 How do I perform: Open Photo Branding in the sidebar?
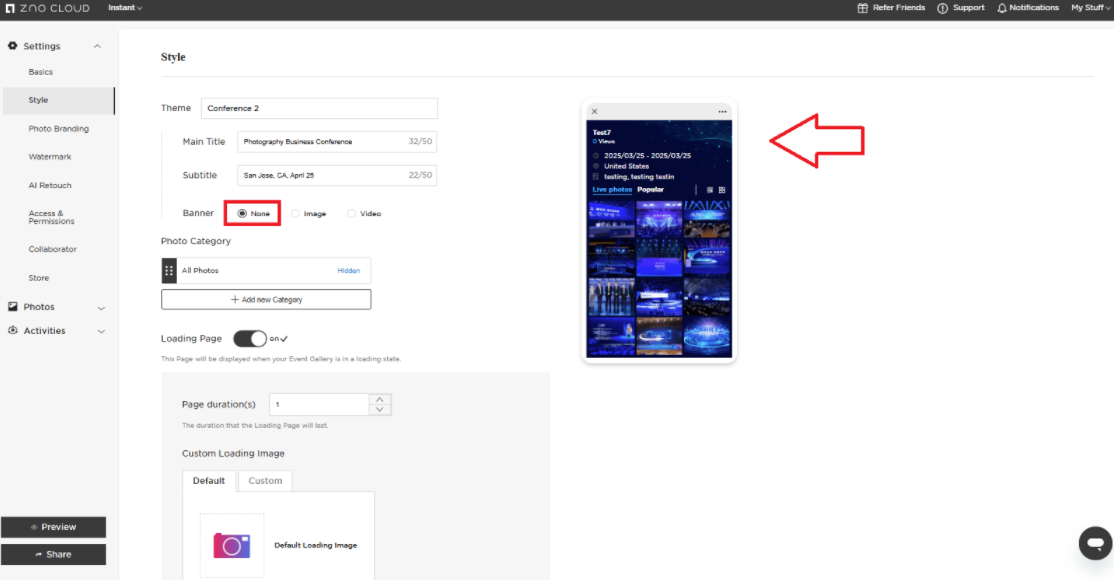(x=58, y=129)
